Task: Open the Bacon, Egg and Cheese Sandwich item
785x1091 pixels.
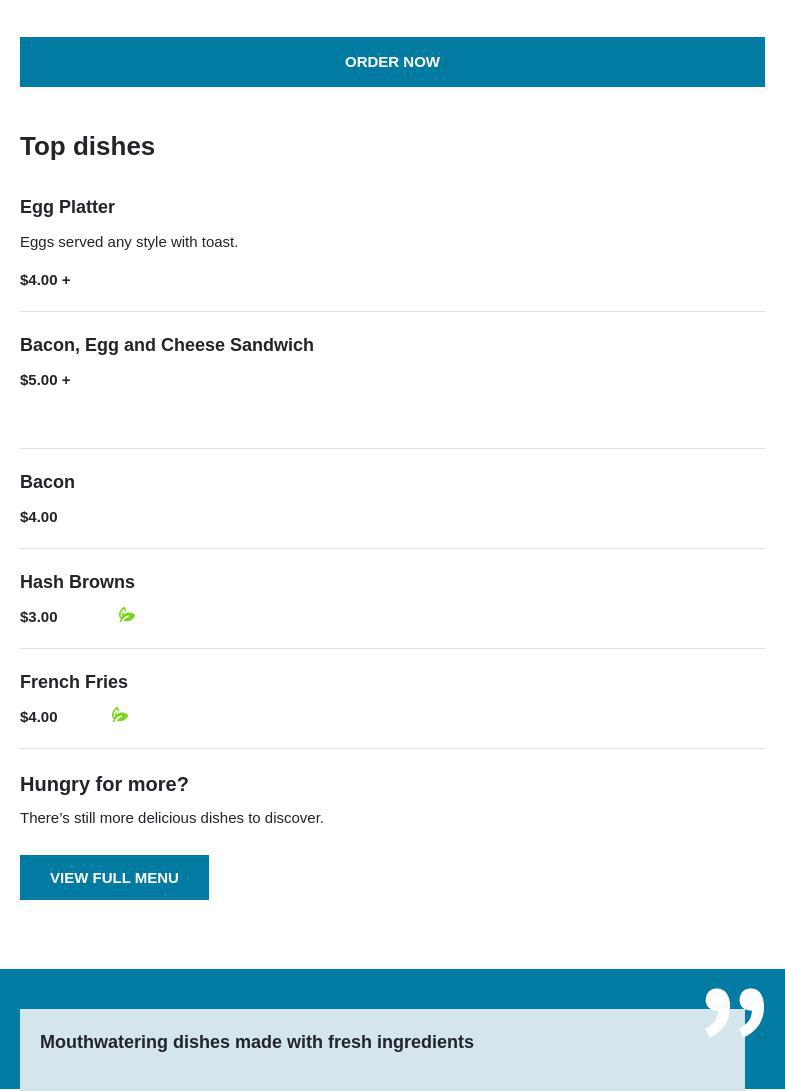Action: click(x=167, y=345)
